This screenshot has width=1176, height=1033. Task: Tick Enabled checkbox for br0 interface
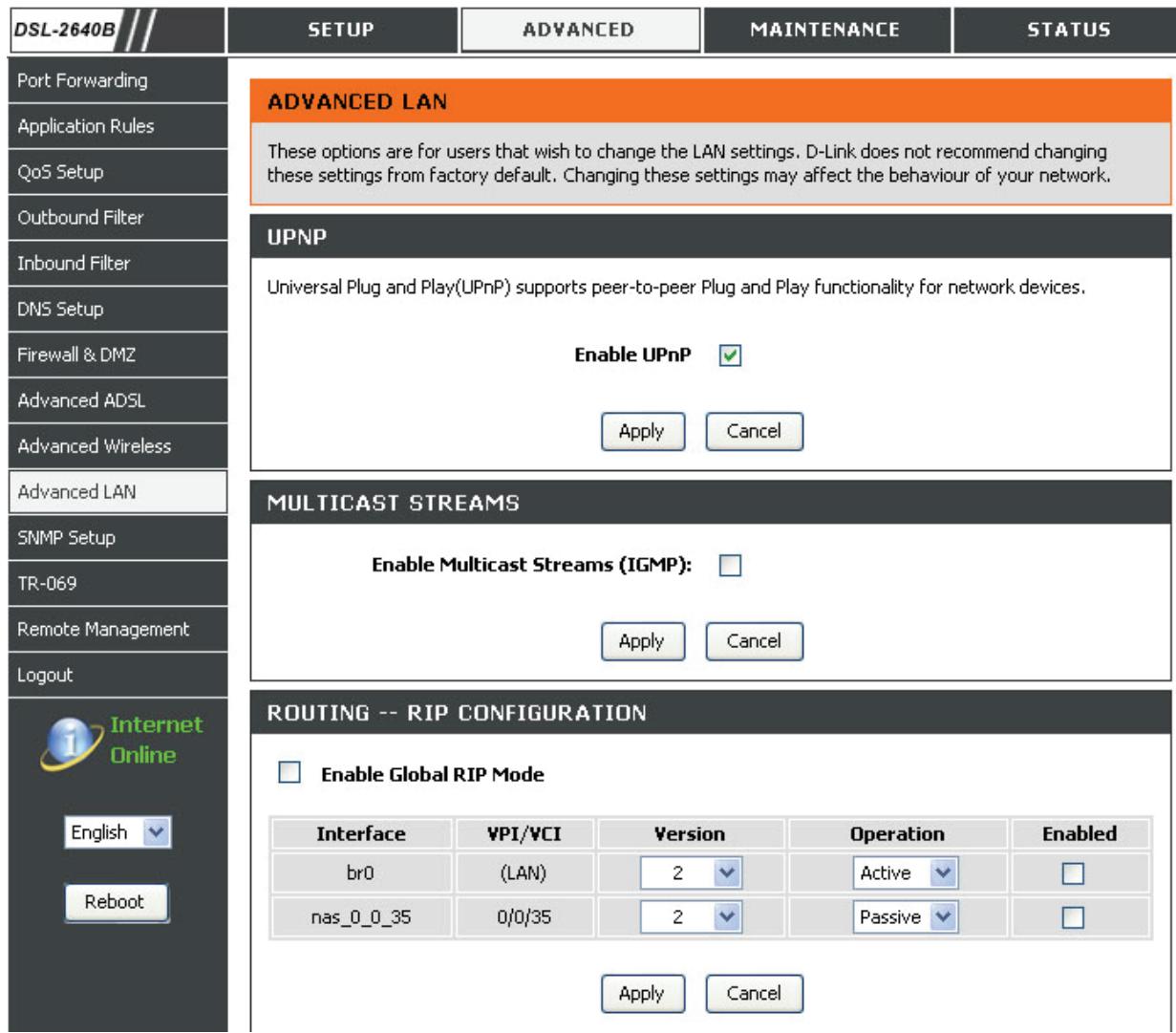pyautogui.click(x=1074, y=874)
